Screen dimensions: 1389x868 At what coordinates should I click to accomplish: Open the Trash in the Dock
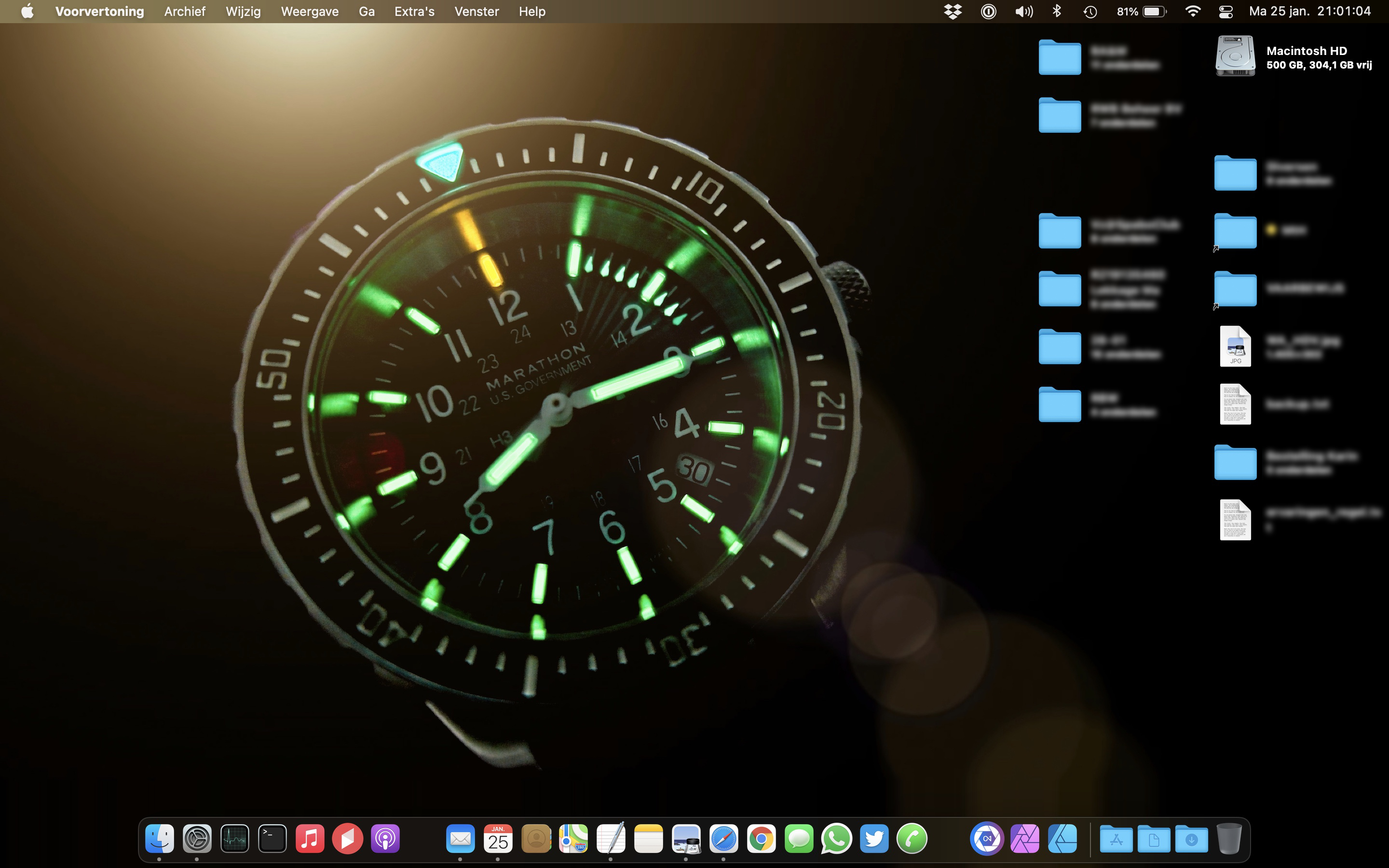(x=1229, y=839)
